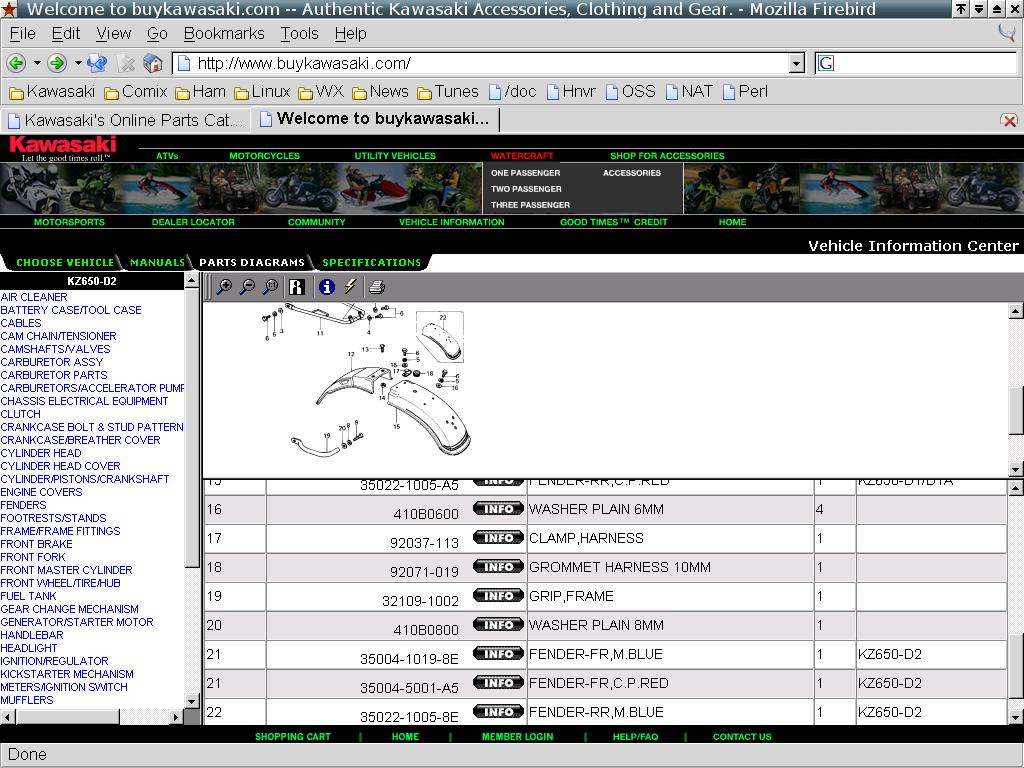Viewport: 1024px width, 768px height.
Task: Reset diagram zoom to 1:1
Action: 270,287
